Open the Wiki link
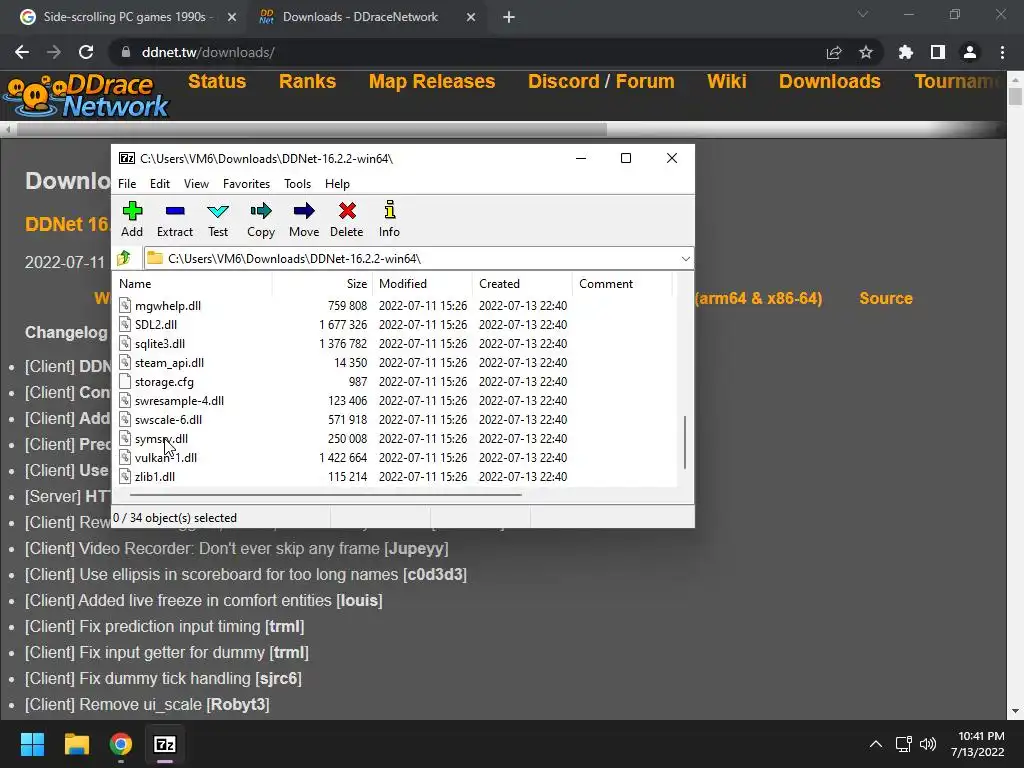1024x768 pixels. [x=726, y=81]
